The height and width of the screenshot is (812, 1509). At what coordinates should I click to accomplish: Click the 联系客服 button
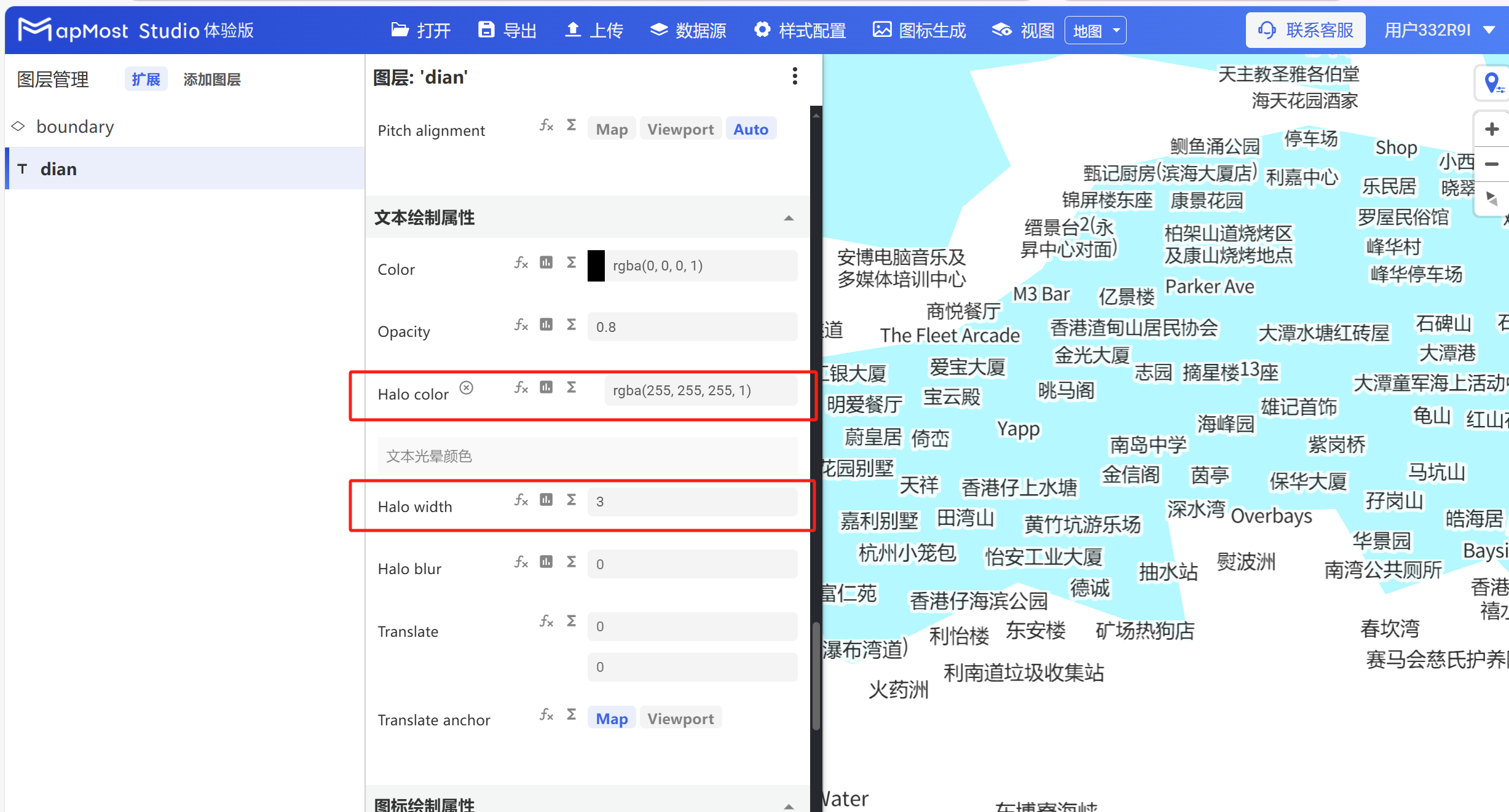click(x=1304, y=30)
